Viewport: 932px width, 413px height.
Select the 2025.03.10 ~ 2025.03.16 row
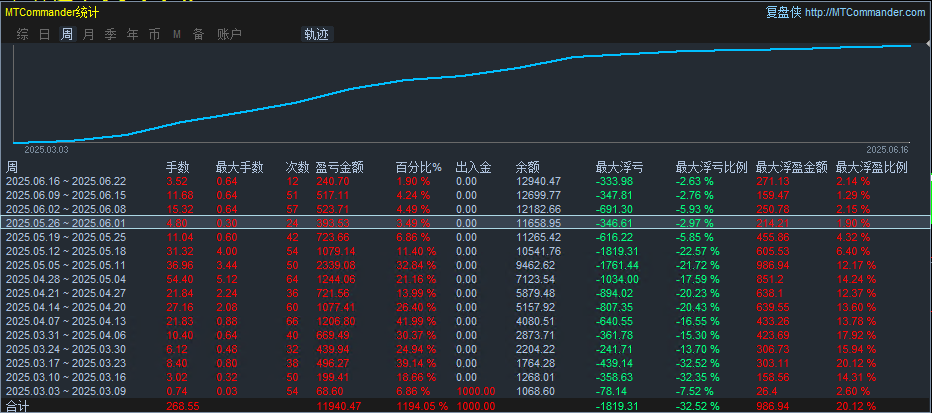pos(465,377)
